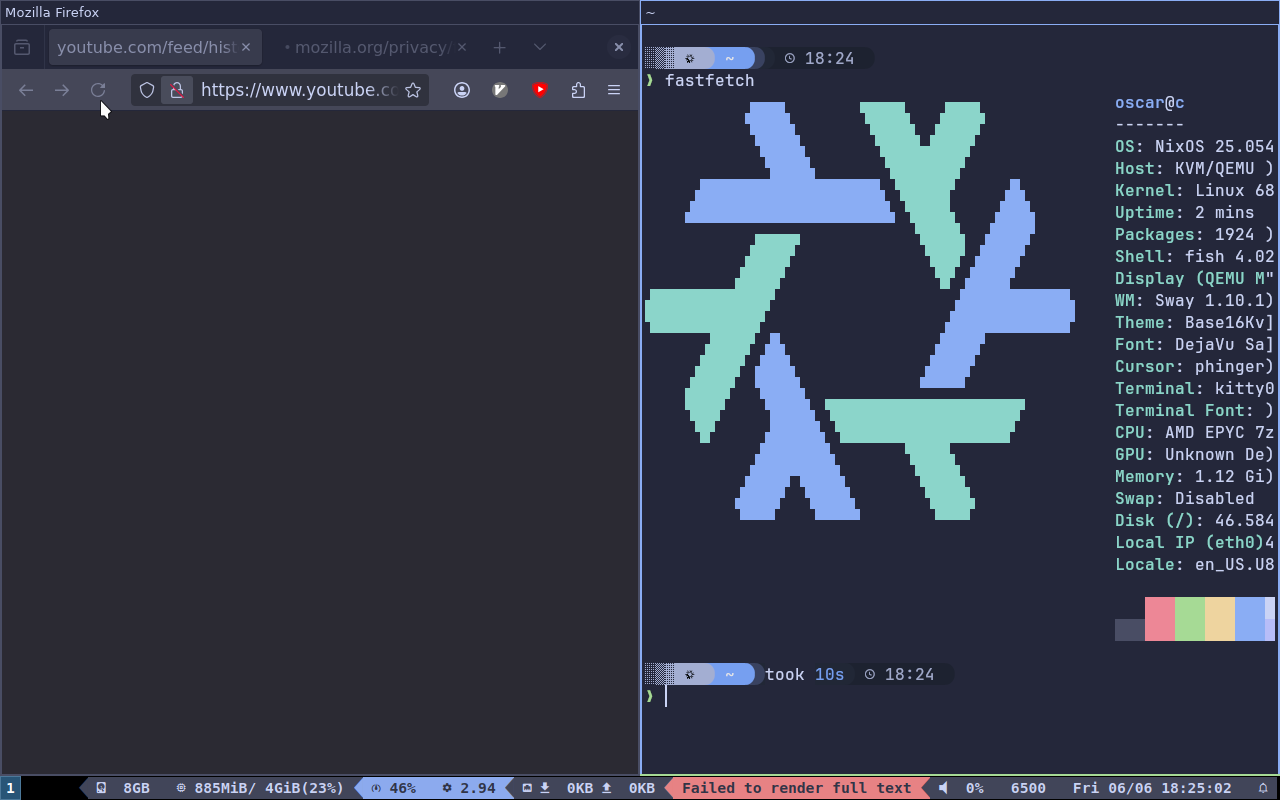Go forward one page in Firefox
The width and height of the screenshot is (1280, 800).
click(62, 90)
